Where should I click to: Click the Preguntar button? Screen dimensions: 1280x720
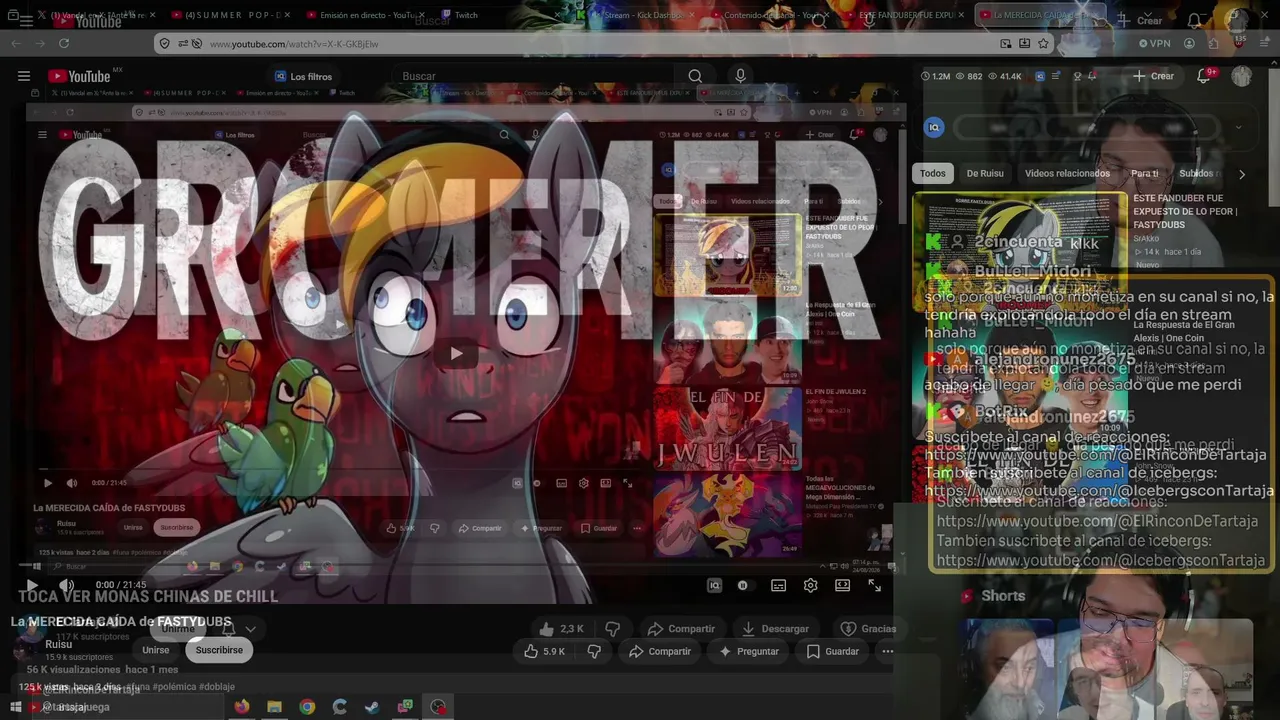748,651
